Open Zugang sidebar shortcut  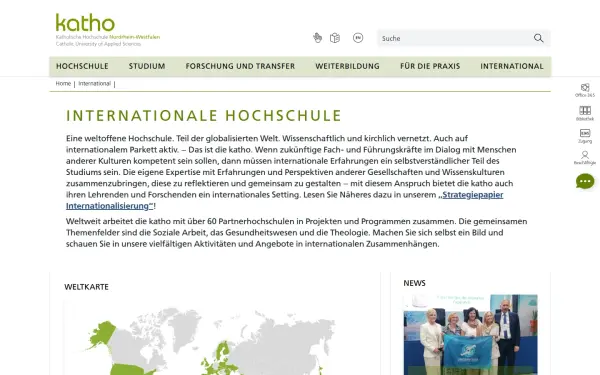tap(585, 136)
